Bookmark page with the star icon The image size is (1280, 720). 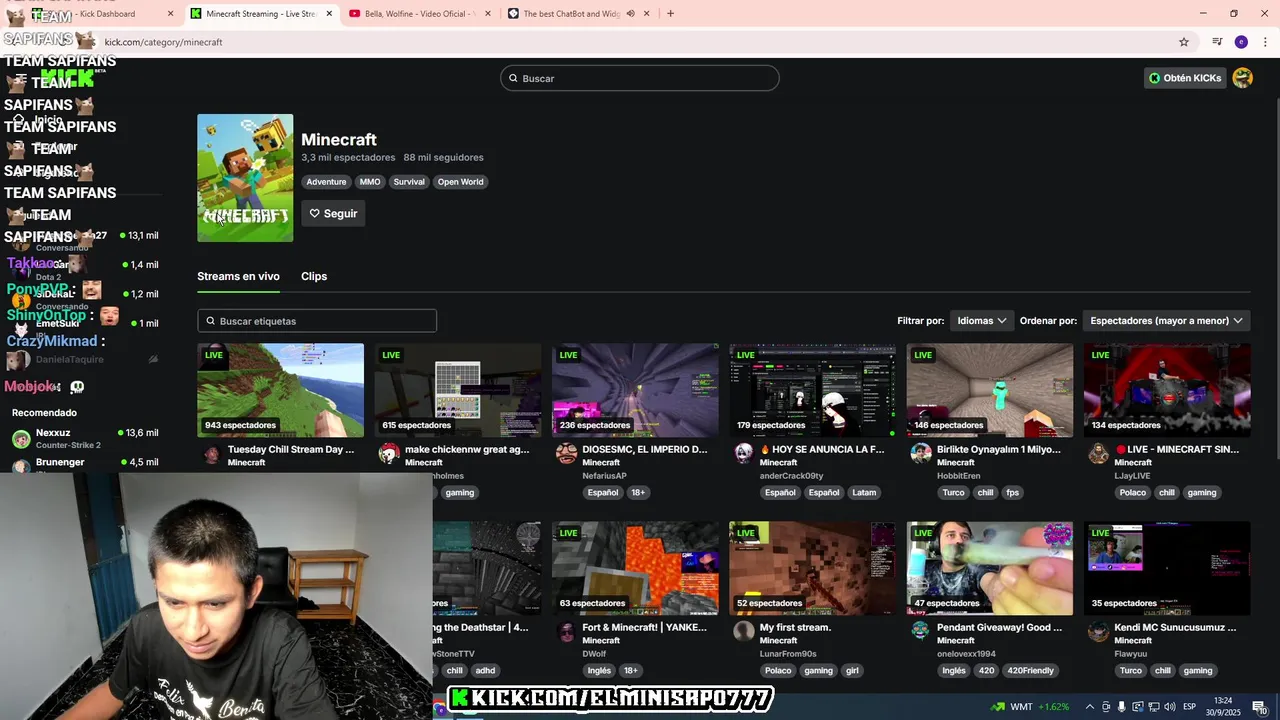1184,42
